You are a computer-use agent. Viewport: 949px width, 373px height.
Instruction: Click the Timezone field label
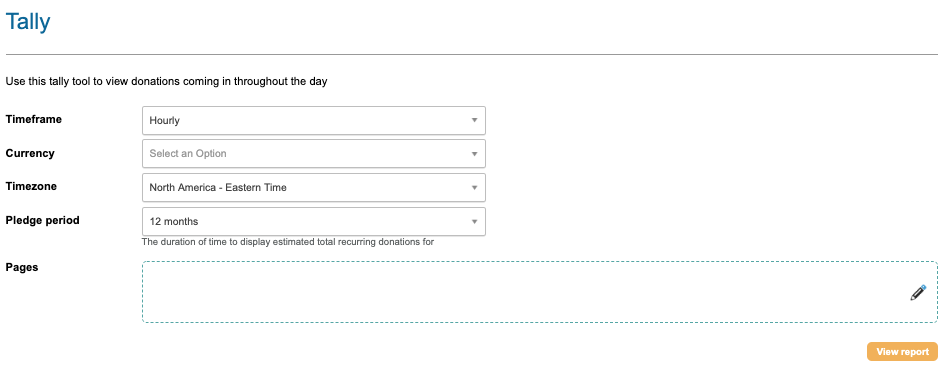click(x=31, y=186)
